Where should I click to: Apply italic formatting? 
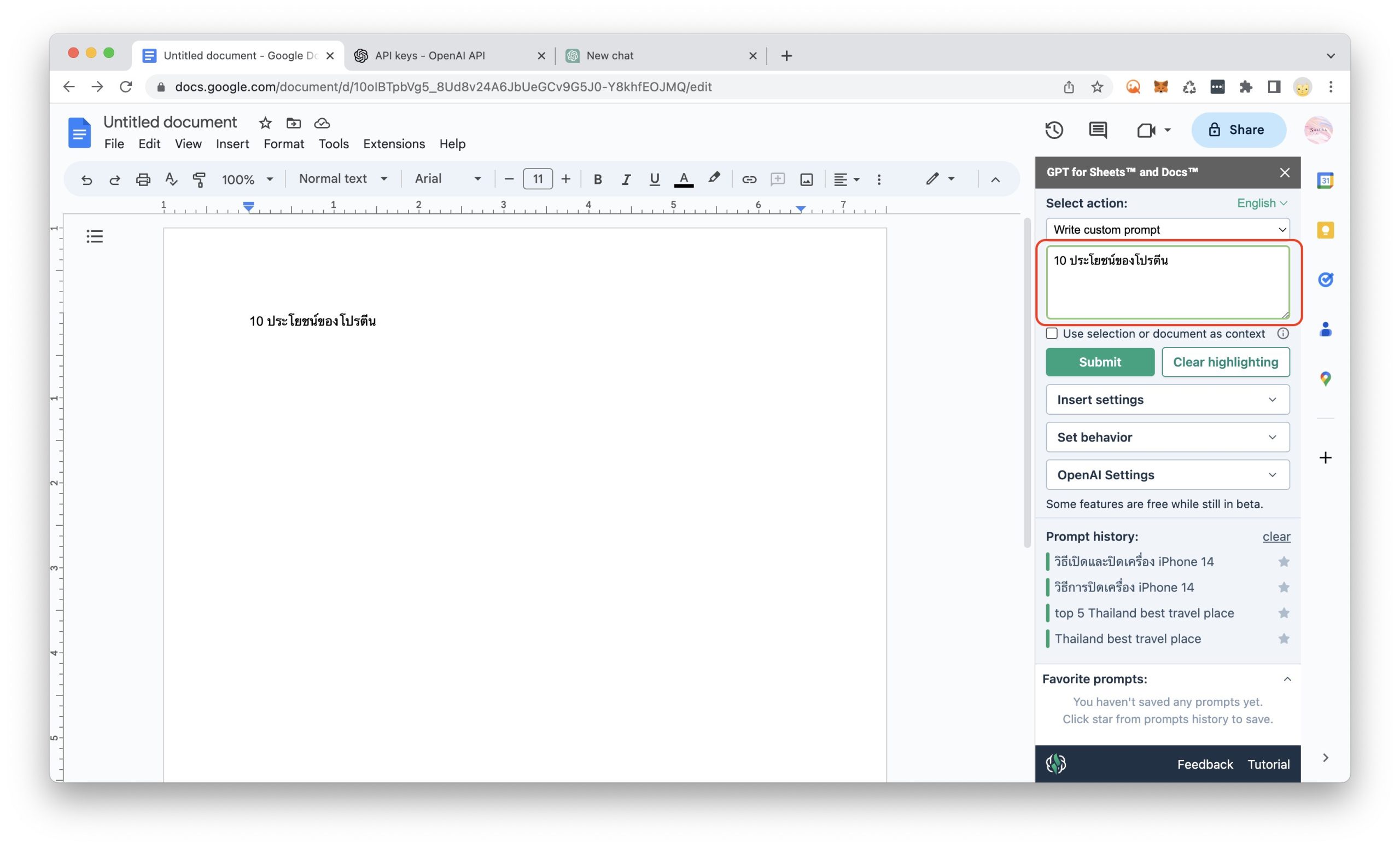626,179
